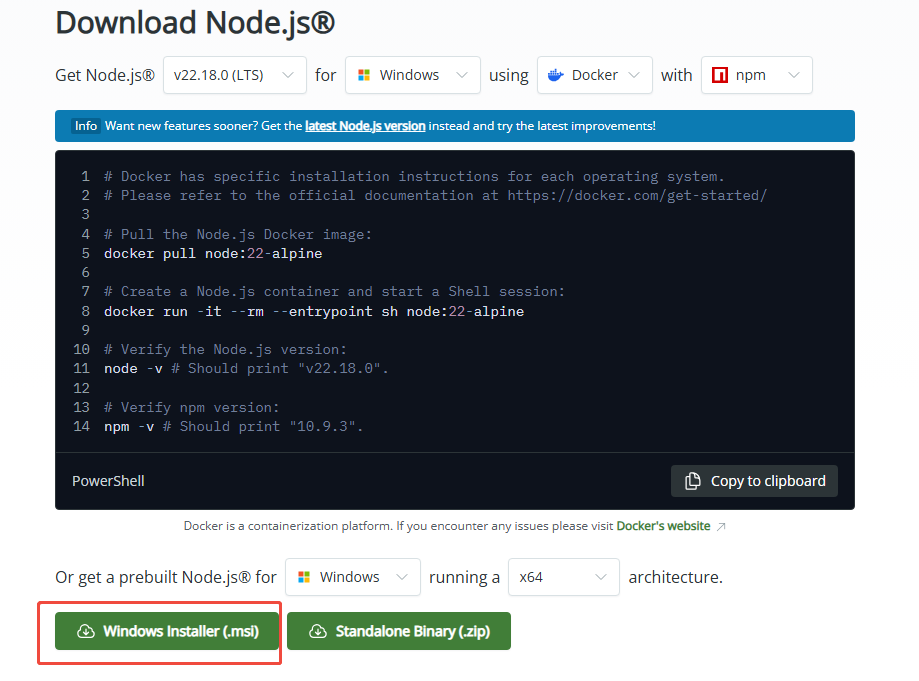Viewport: 919px width, 681px height.
Task: Click the cloud download icon on Windows Installer
Action: [x=86, y=631]
